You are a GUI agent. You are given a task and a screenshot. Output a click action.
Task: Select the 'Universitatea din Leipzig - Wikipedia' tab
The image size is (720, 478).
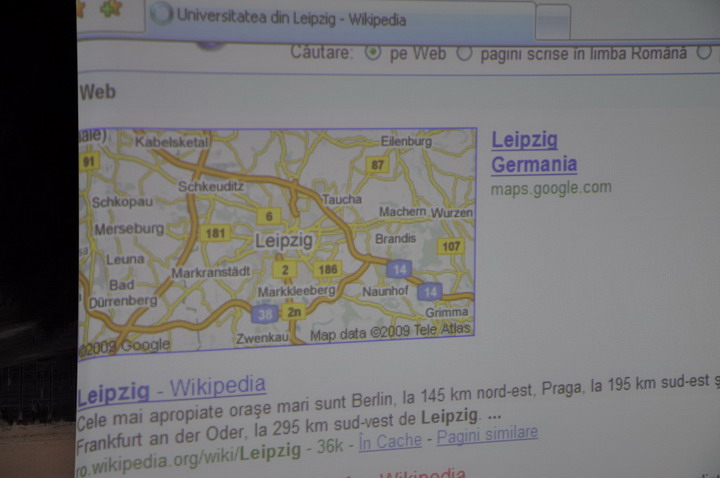pyautogui.click(x=341, y=20)
